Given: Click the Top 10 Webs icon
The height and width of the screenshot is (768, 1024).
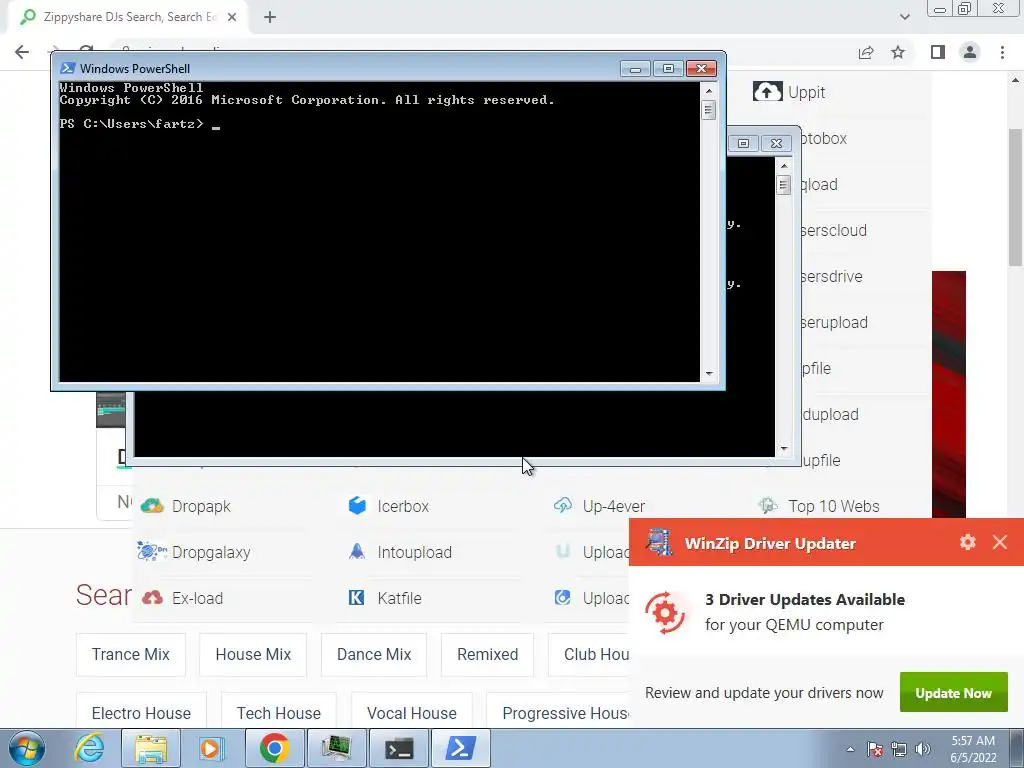Looking at the screenshot, I should click(x=768, y=505).
